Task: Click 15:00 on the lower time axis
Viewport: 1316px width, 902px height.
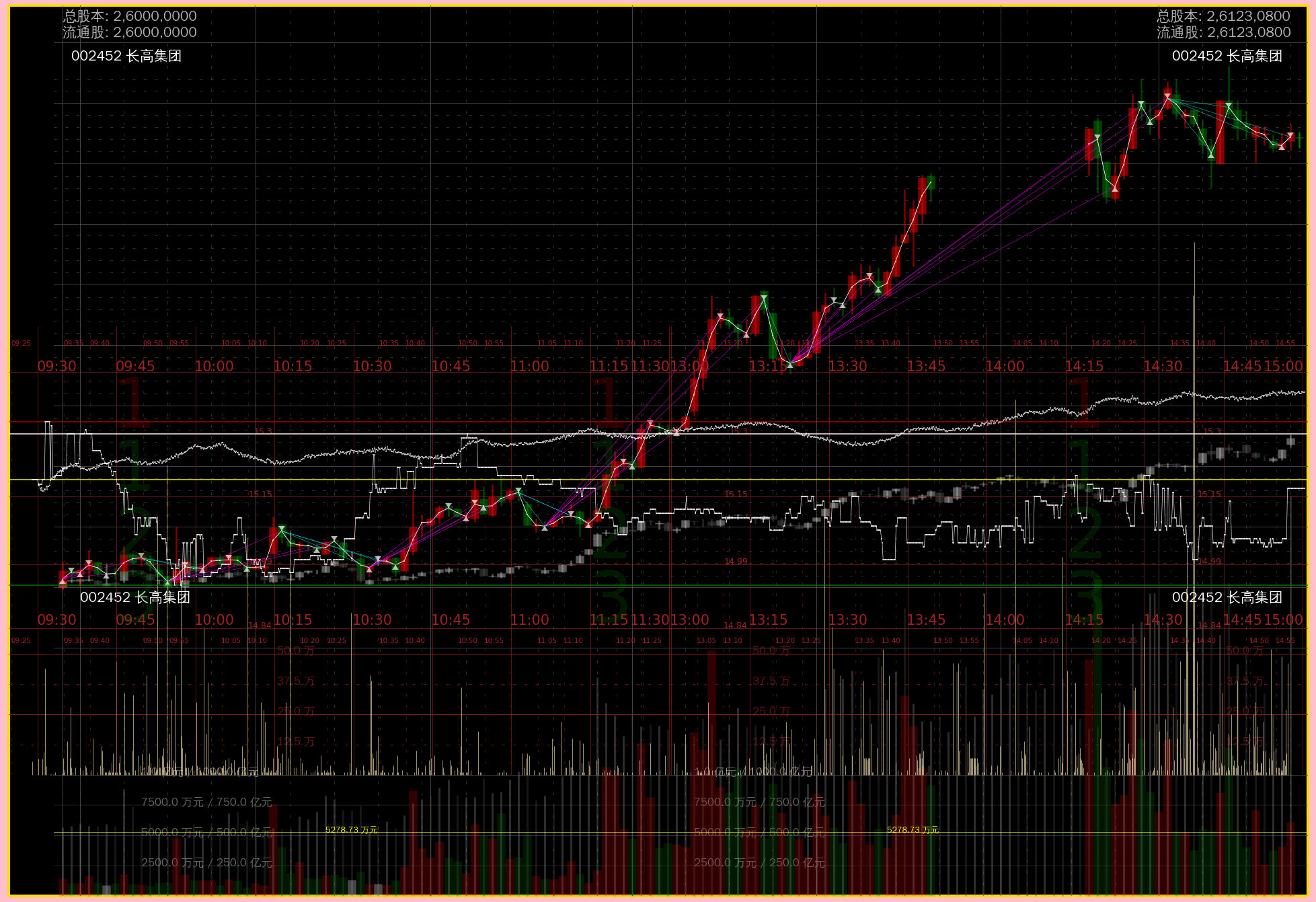Action: pyautogui.click(x=1284, y=619)
